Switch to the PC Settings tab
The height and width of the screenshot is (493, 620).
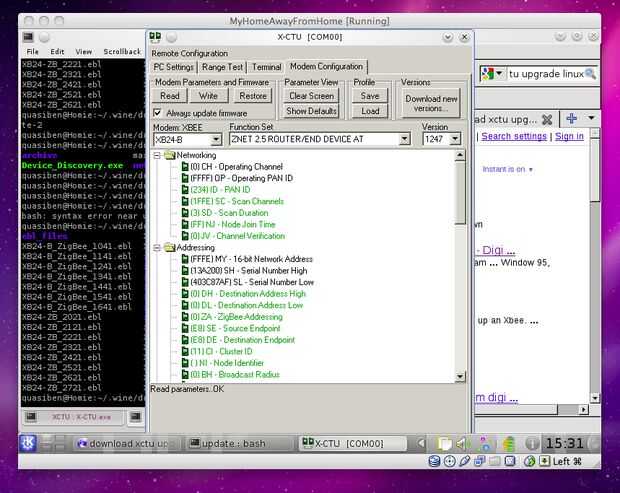[x=173, y=67]
